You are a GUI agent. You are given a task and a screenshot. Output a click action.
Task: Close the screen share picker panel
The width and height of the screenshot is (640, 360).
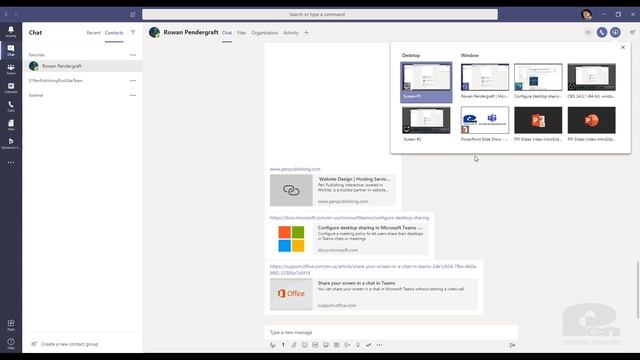pos(623,47)
